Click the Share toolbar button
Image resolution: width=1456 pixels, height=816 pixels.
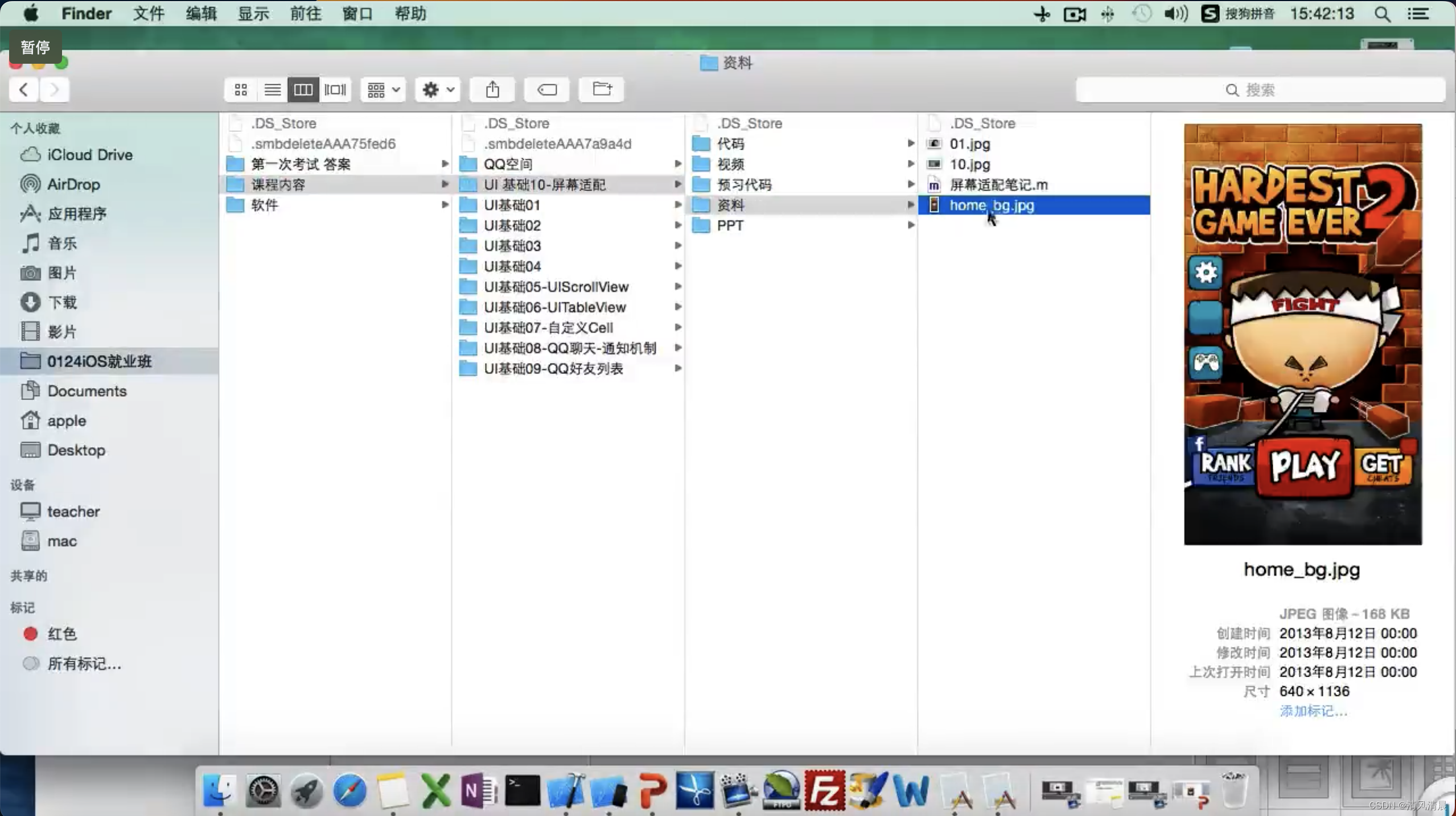(492, 90)
